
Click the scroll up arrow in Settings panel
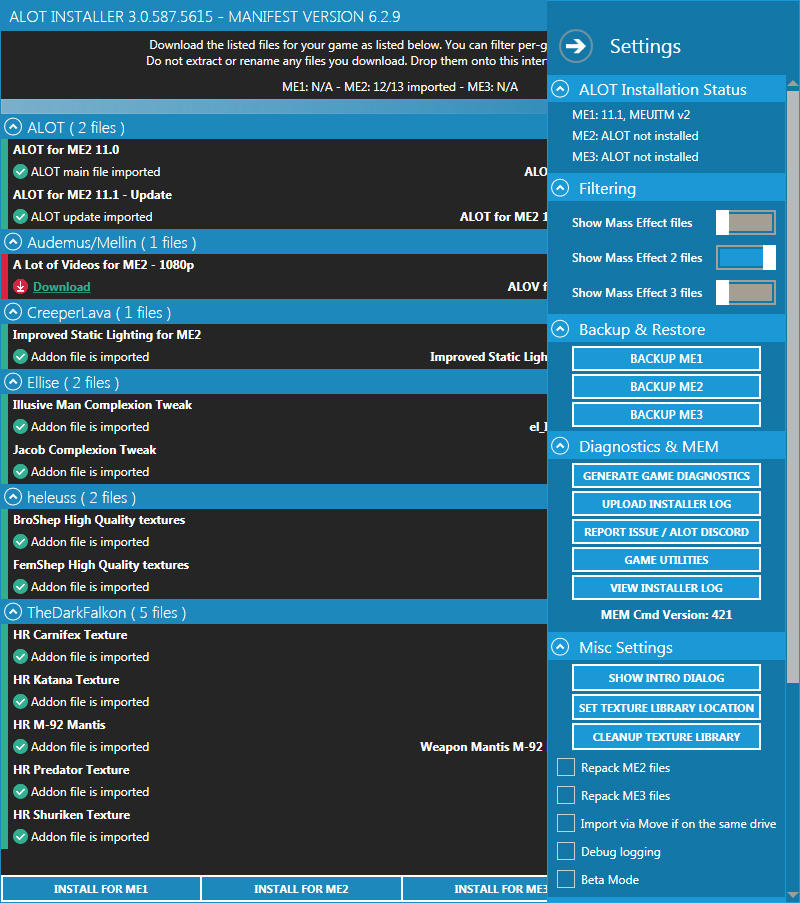793,84
